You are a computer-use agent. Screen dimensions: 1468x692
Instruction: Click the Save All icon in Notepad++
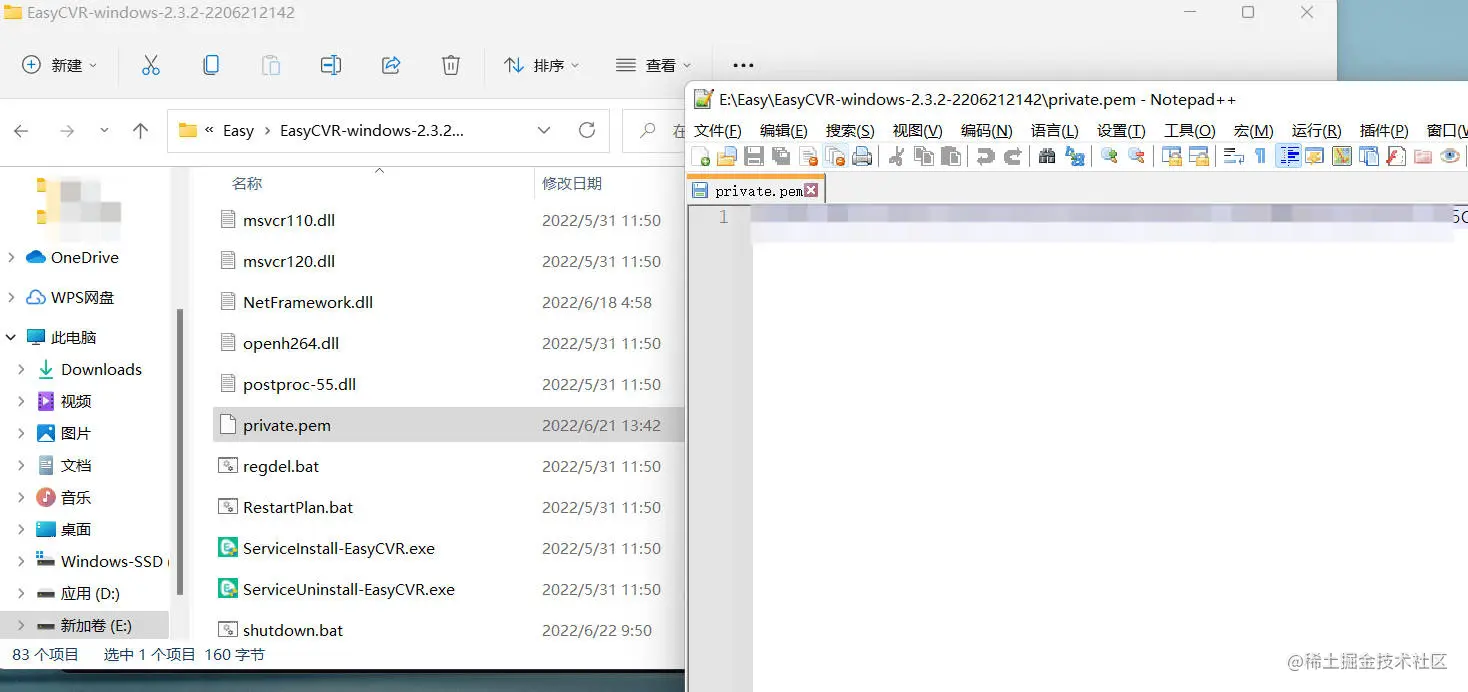point(781,156)
